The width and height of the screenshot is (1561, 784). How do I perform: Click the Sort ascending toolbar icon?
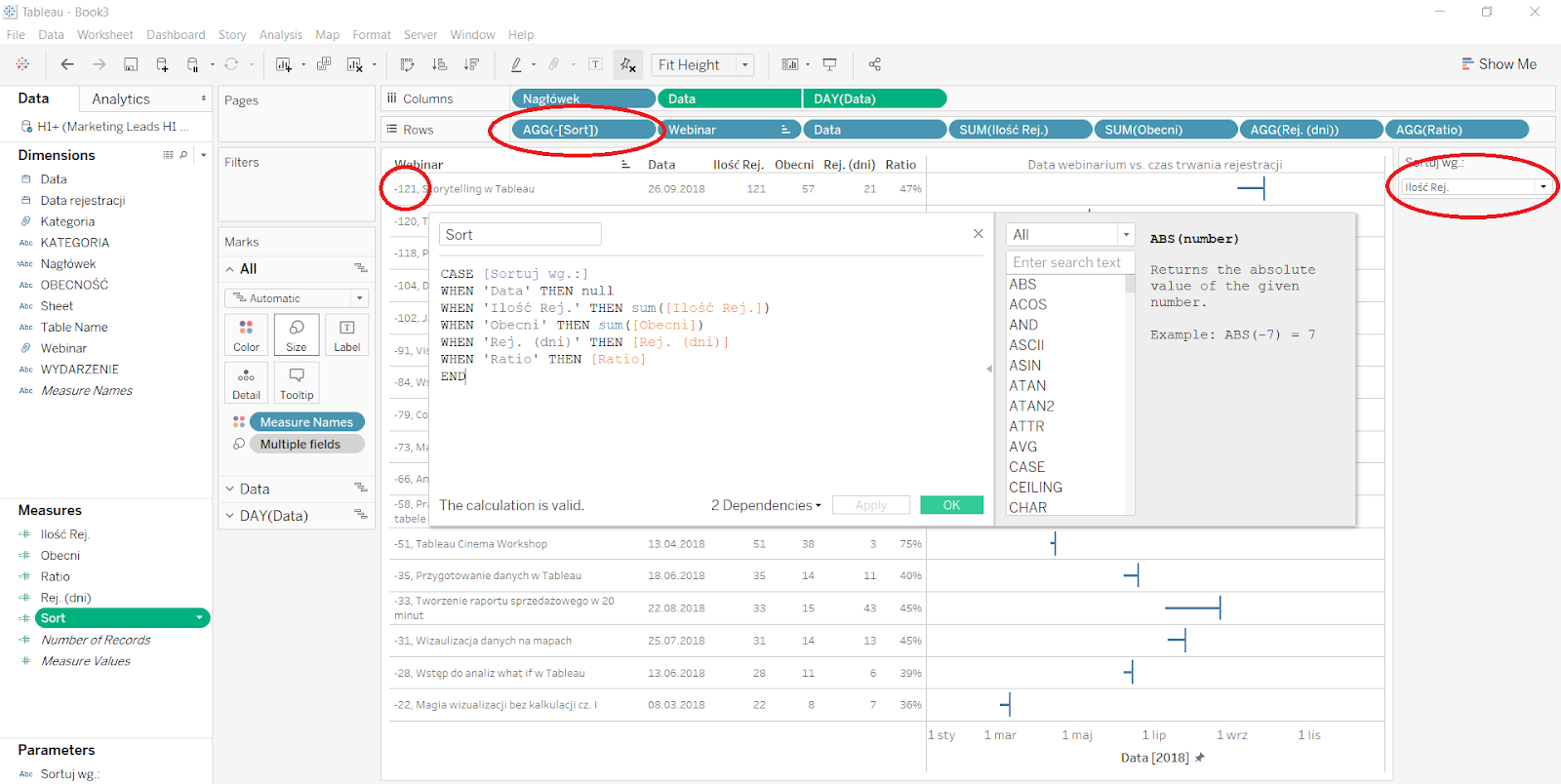440,64
